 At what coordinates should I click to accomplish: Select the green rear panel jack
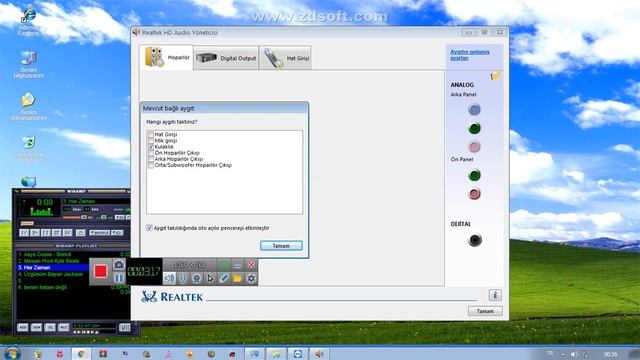click(x=474, y=128)
